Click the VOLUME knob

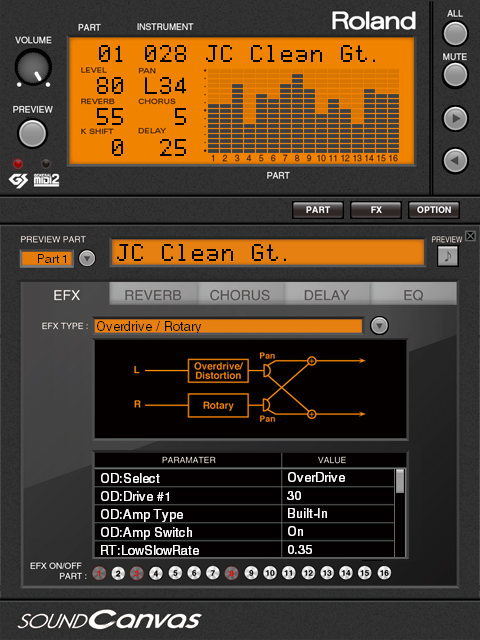point(33,67)
